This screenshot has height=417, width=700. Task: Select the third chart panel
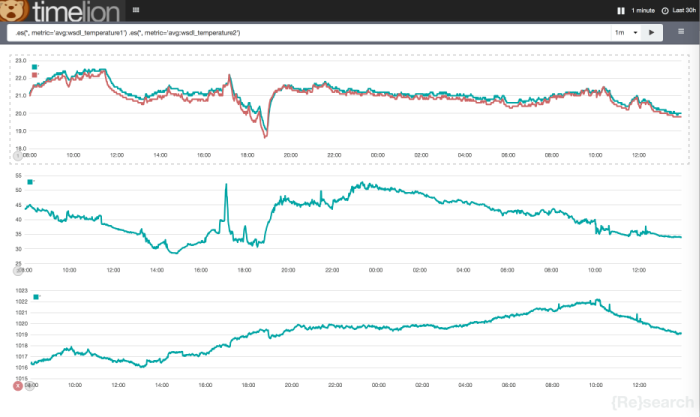(350, 339)
